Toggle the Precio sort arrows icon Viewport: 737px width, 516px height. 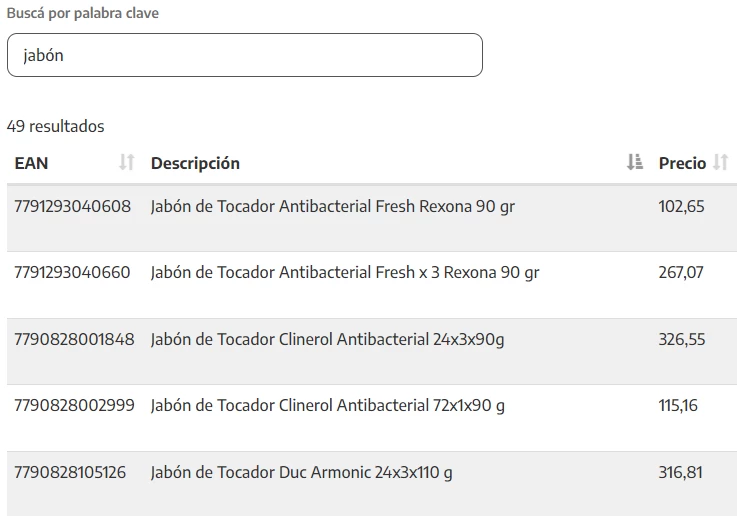pos(721,163)
